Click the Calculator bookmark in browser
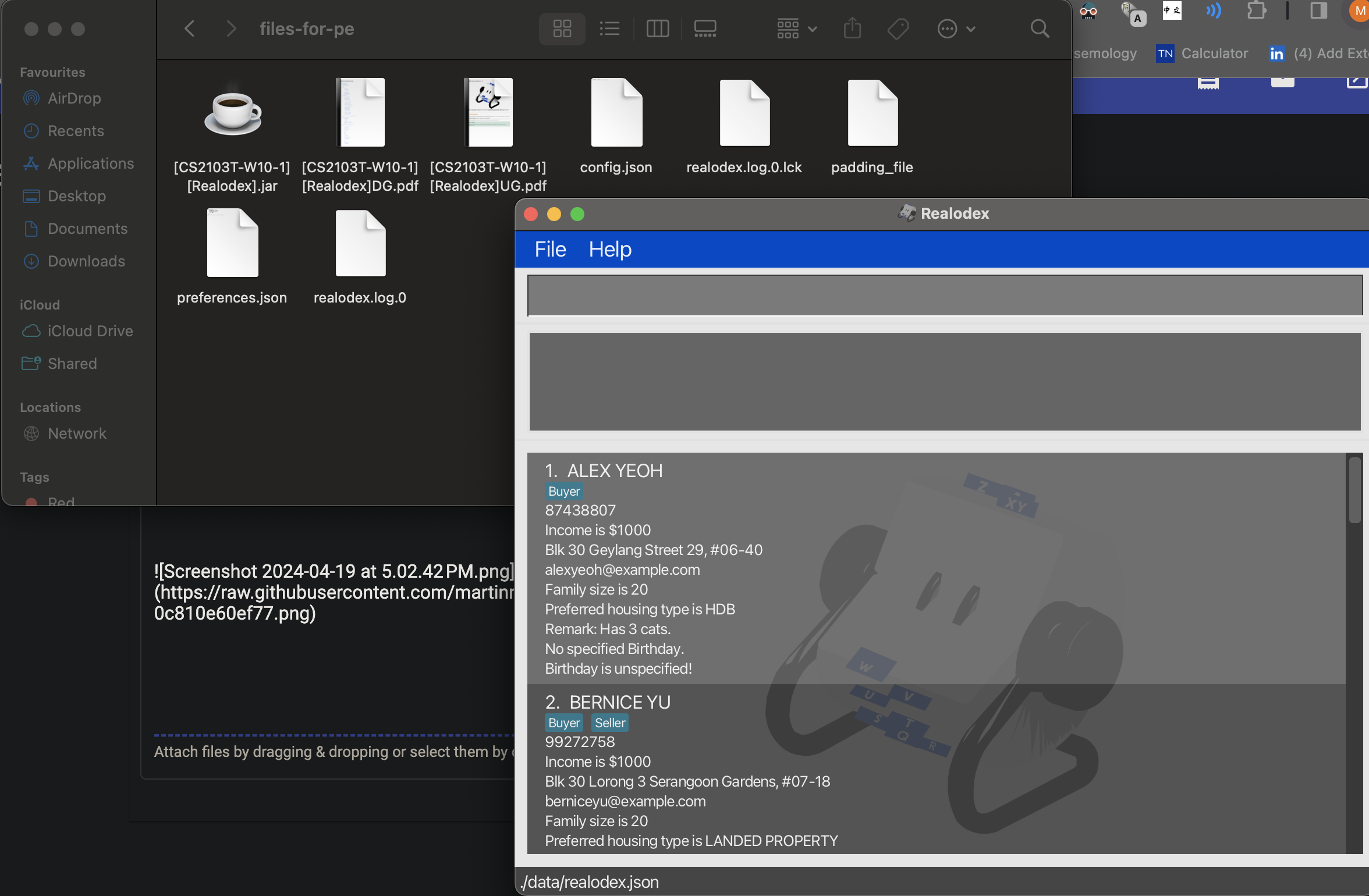The width and height of the screenshot is (1369, 896). point(1214,54)
